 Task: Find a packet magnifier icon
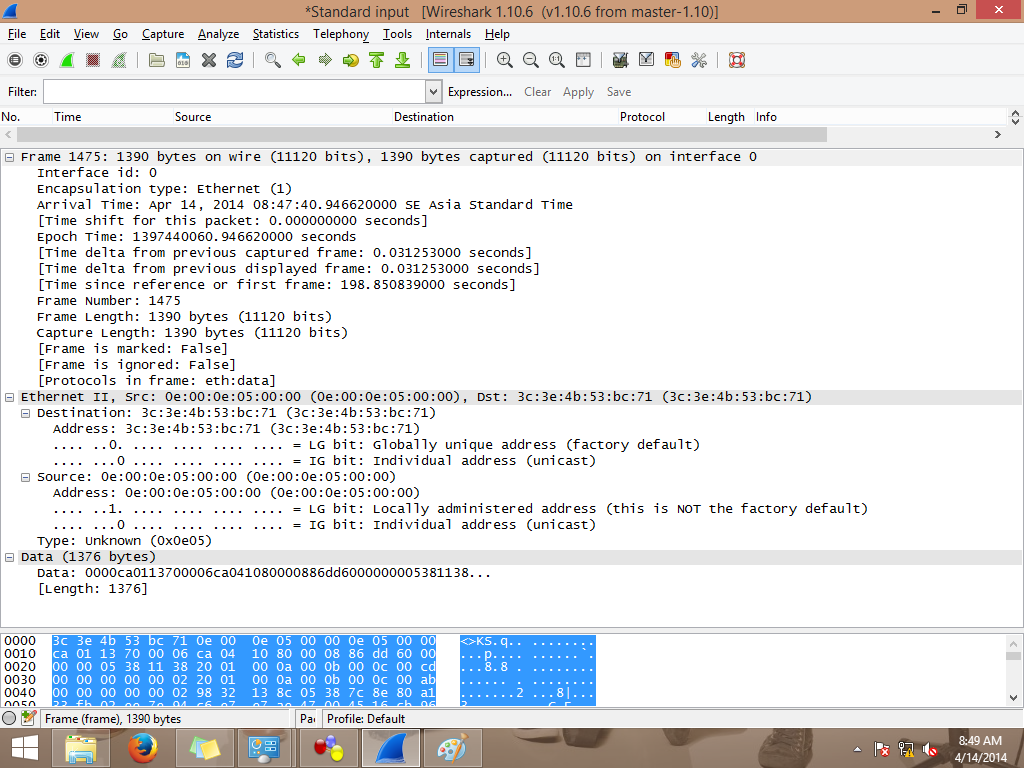click(273, 60)
